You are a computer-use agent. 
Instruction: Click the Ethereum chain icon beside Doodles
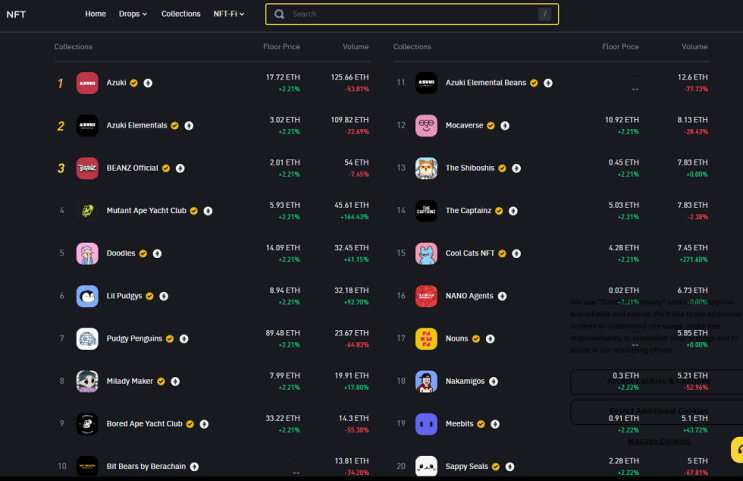[x=157, y=254]
